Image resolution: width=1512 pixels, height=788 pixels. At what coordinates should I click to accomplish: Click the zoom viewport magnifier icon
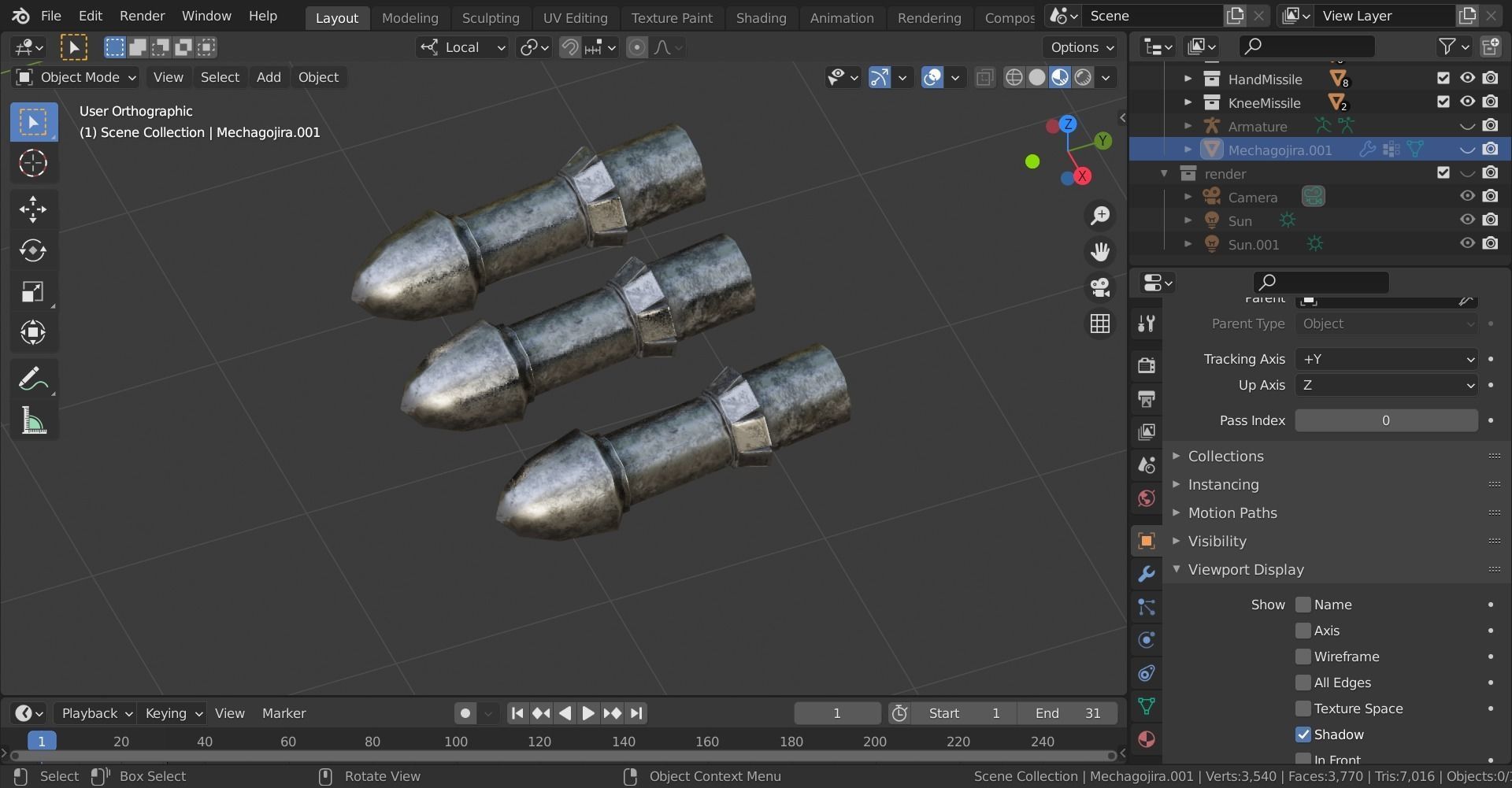coord(1100,216)
